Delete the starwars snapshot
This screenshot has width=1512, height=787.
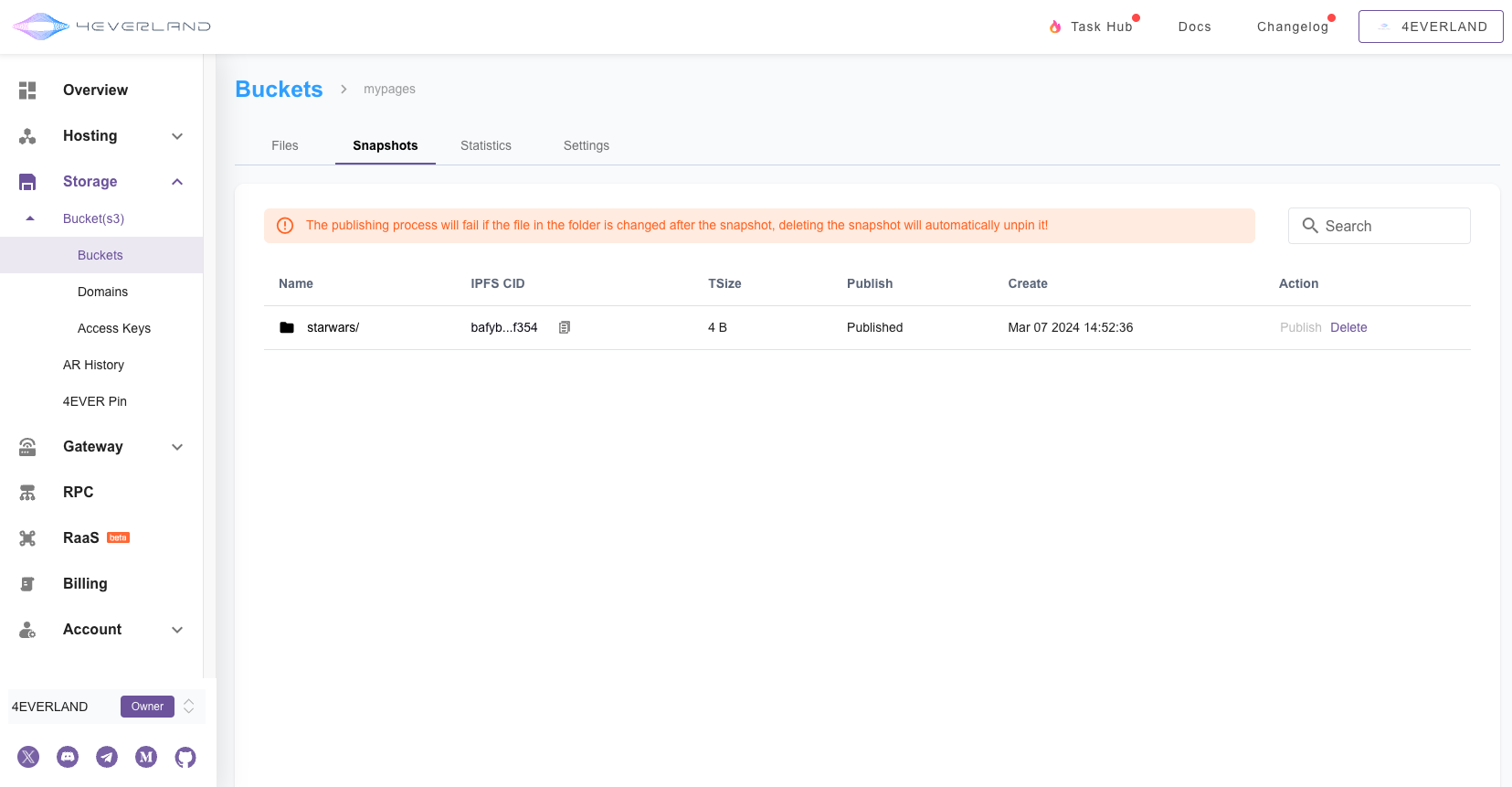1348,327
